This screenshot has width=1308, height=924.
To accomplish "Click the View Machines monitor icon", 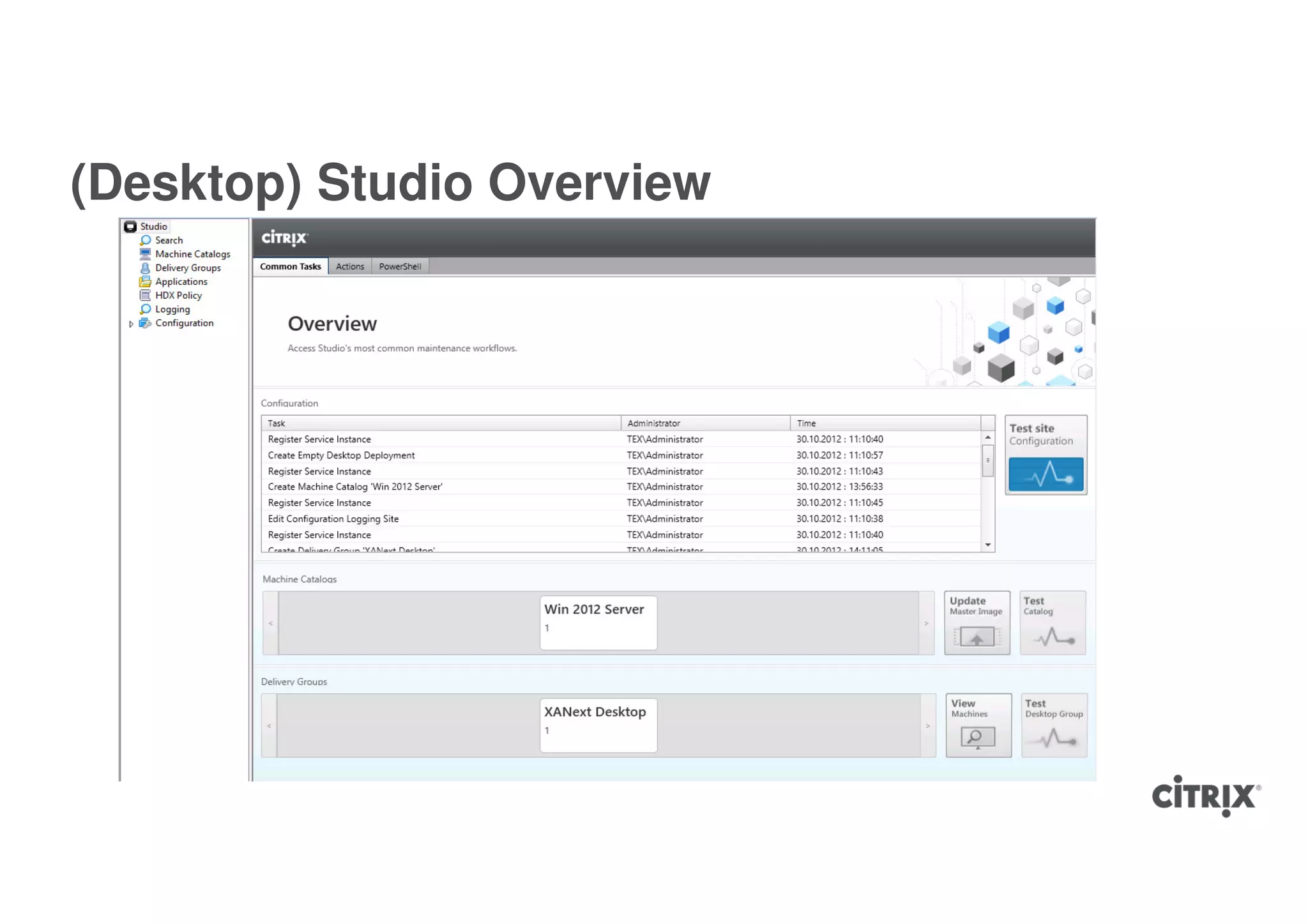I will tap(978, 738).
